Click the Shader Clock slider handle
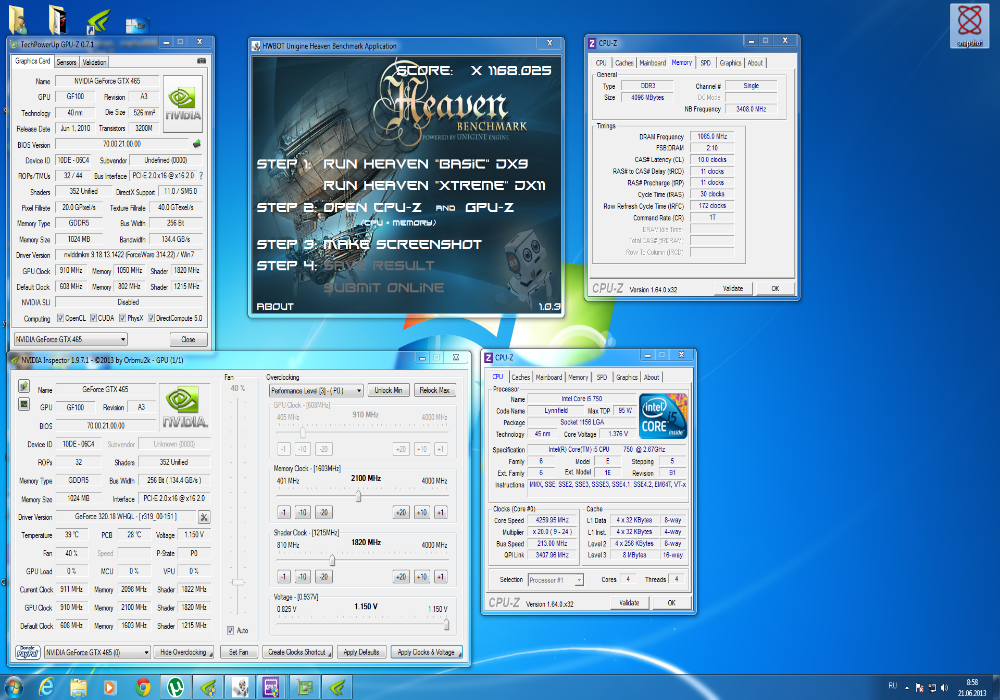Viewport: 1000px width, 700px height. point(332,560)
